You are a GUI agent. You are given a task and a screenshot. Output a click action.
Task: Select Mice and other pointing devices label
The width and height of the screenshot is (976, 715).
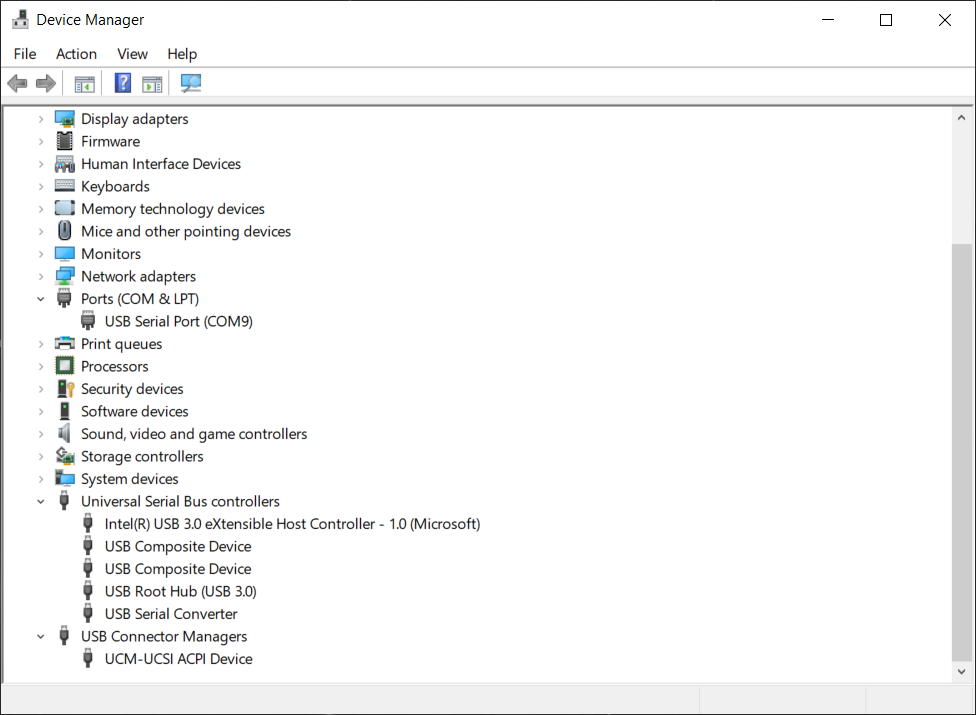[186, 231]
